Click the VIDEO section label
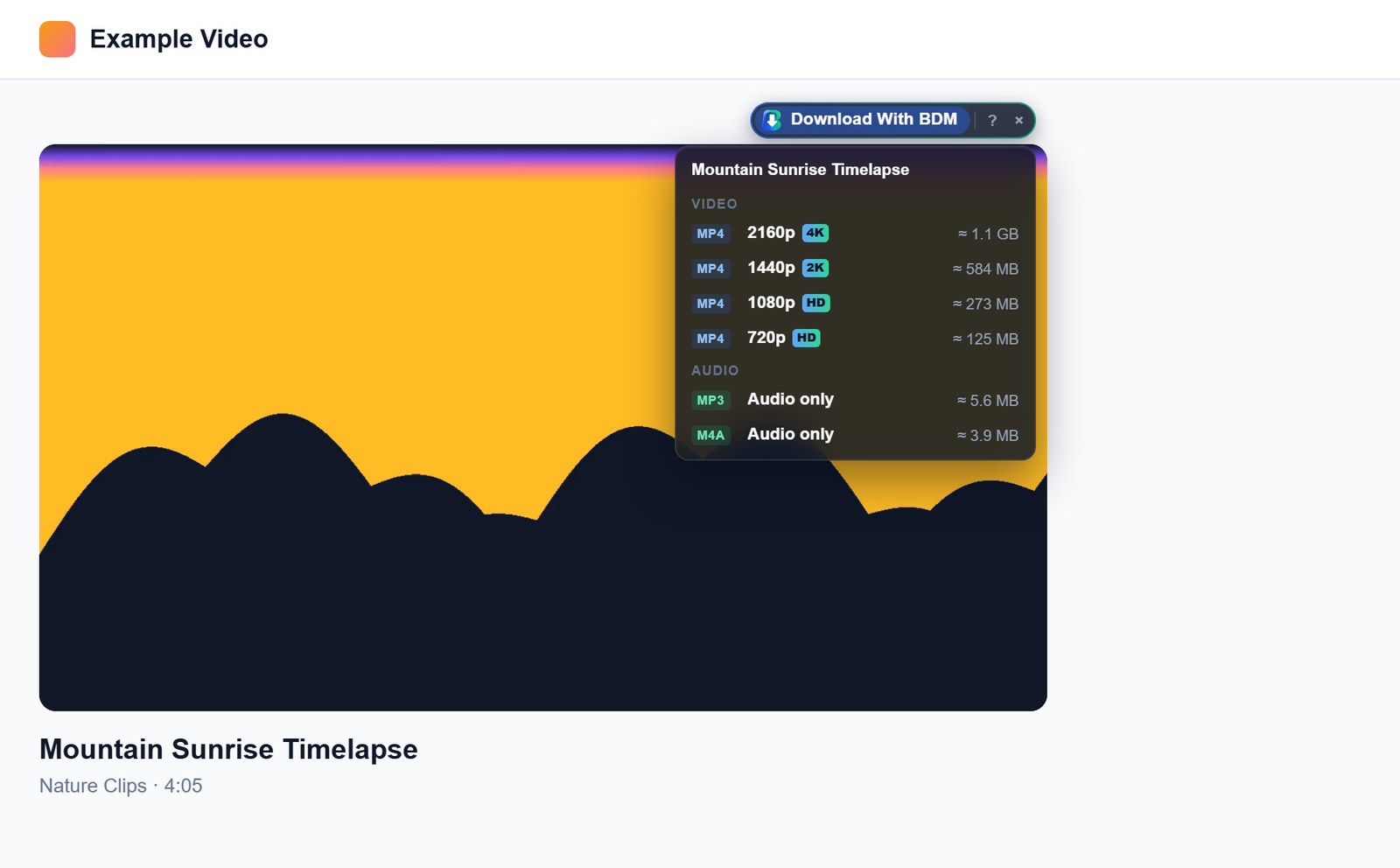 (714, 204)
